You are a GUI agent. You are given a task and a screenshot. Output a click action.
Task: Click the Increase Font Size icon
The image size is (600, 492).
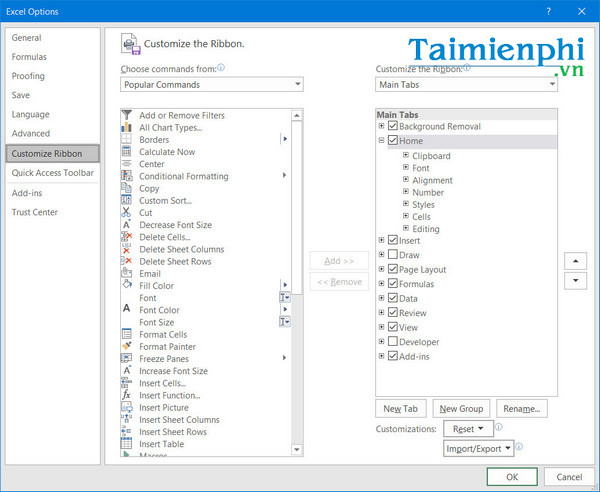coord(127,370)
